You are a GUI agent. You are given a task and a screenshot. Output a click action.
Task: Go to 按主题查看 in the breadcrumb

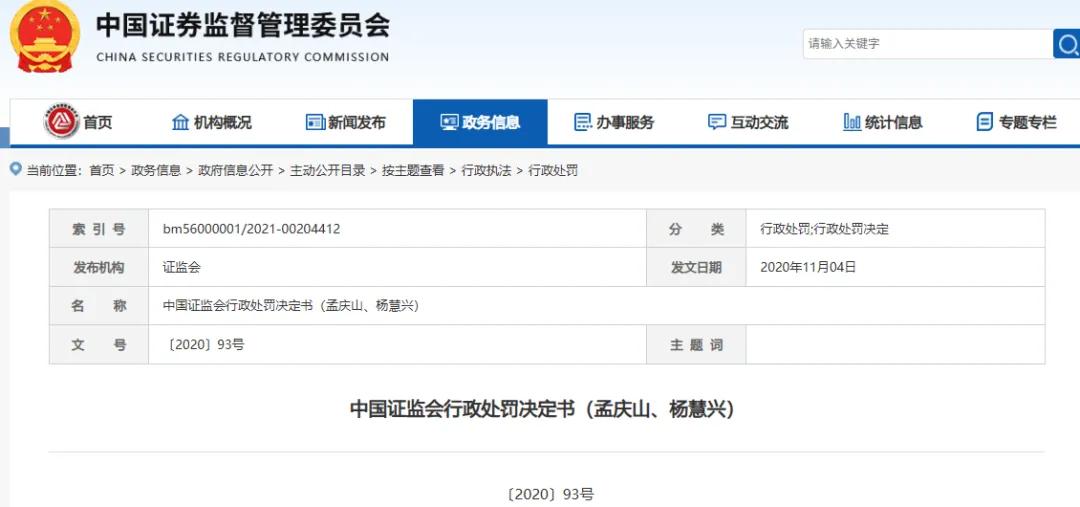(413, 170)
